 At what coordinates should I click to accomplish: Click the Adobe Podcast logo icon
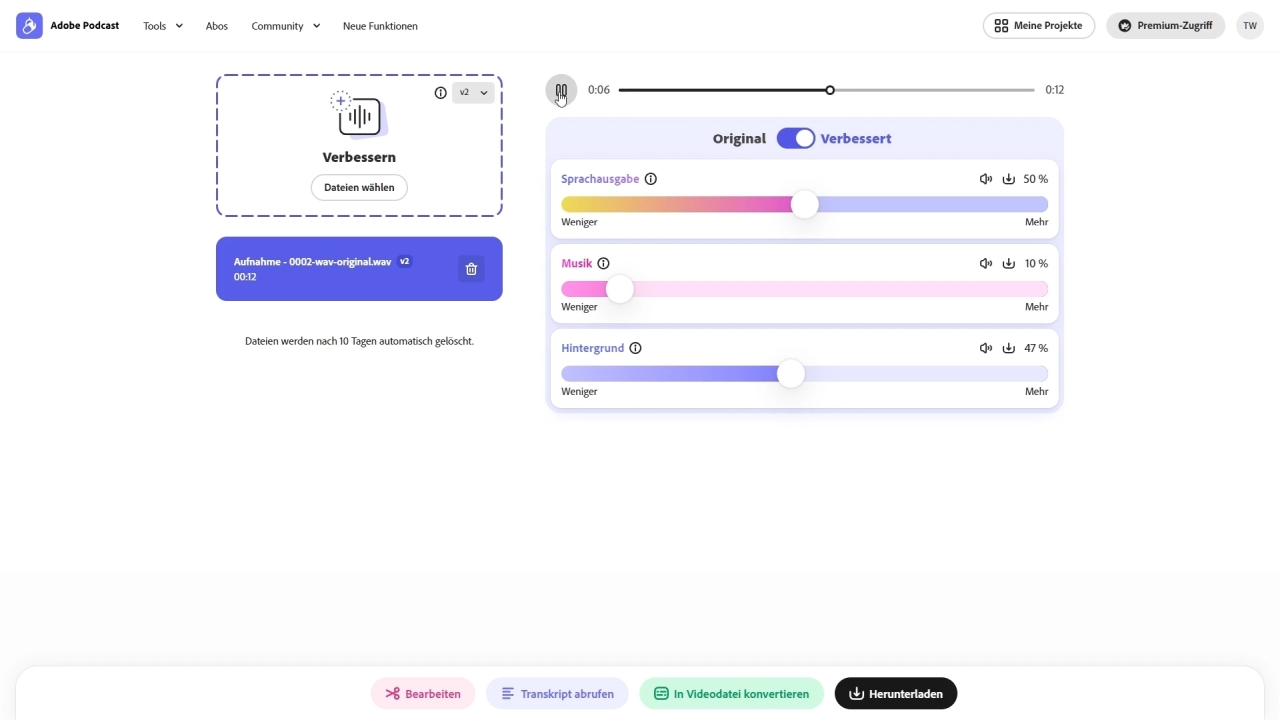30,26
